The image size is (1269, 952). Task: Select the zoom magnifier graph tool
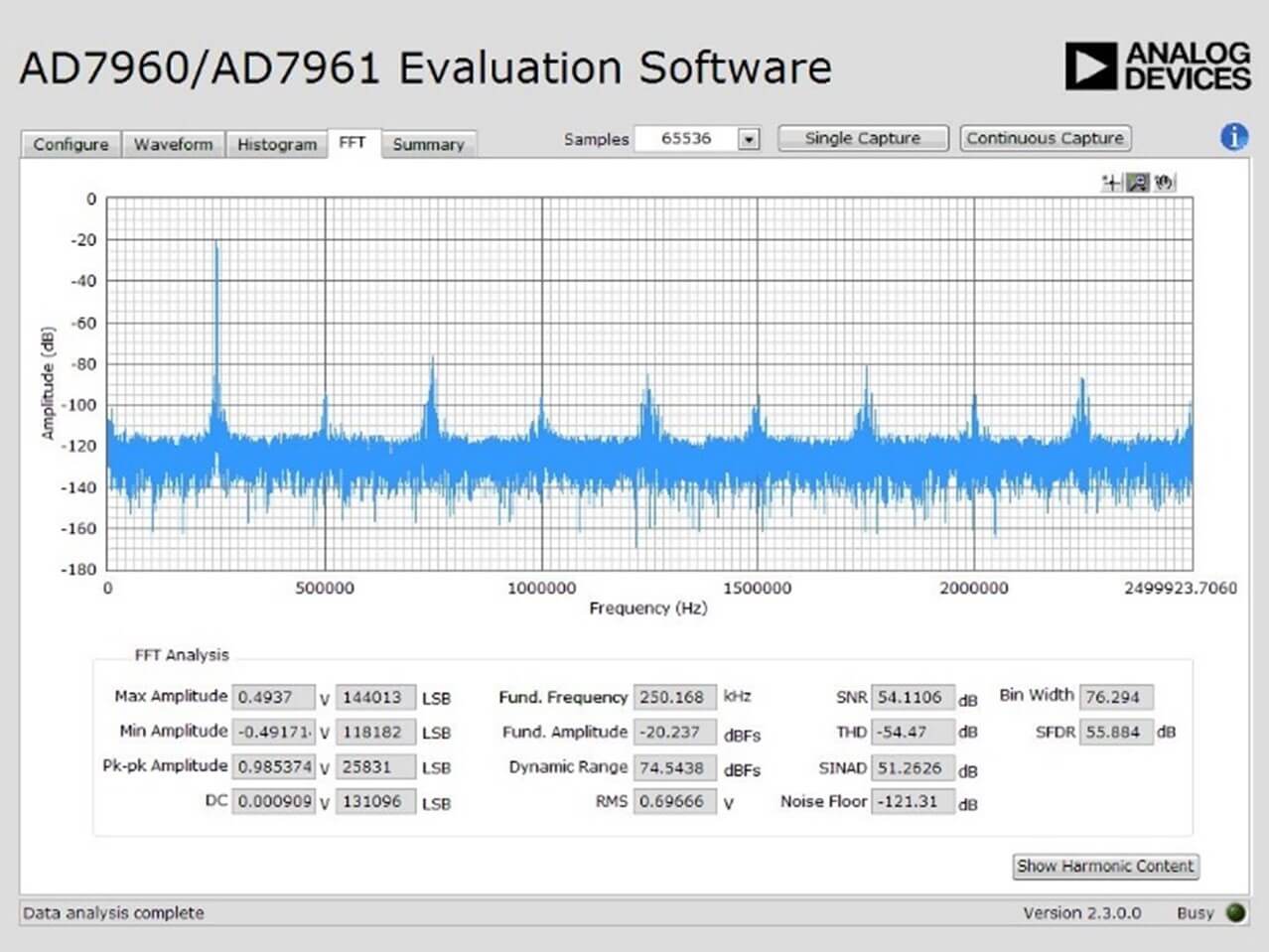(1138, 183)
